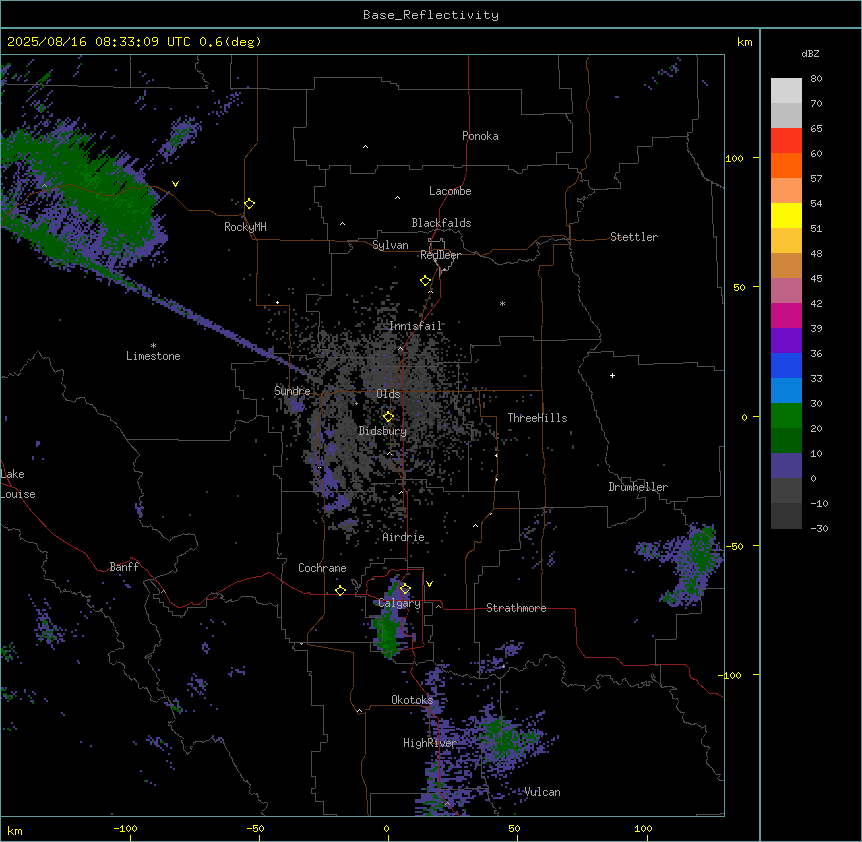Click the bright yellow 54 dBZ legend swatch
Viewport: 862px width, 842px height.
click(786, 215)
